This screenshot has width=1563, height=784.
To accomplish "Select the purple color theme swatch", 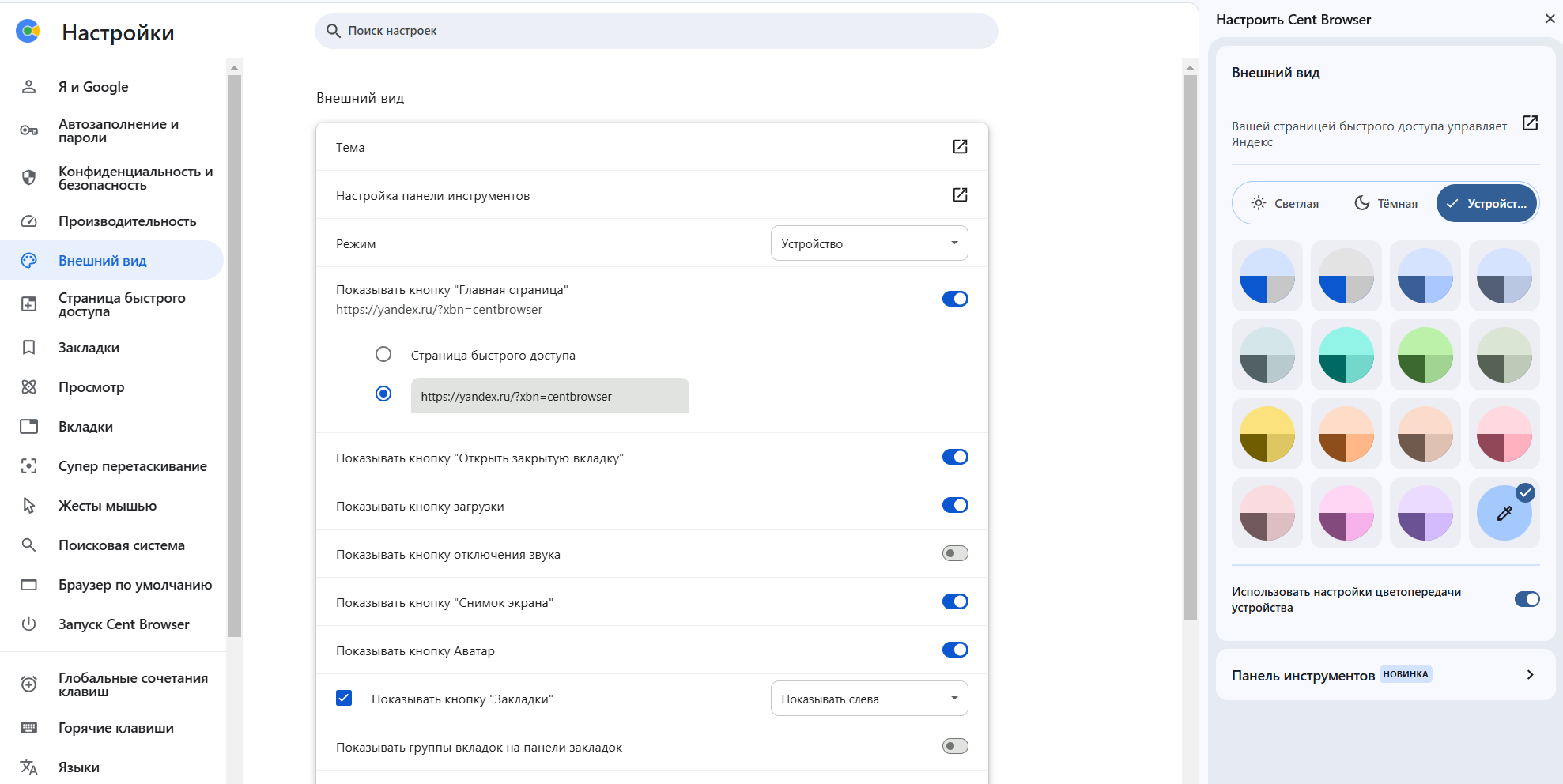I will [1425, 513].
